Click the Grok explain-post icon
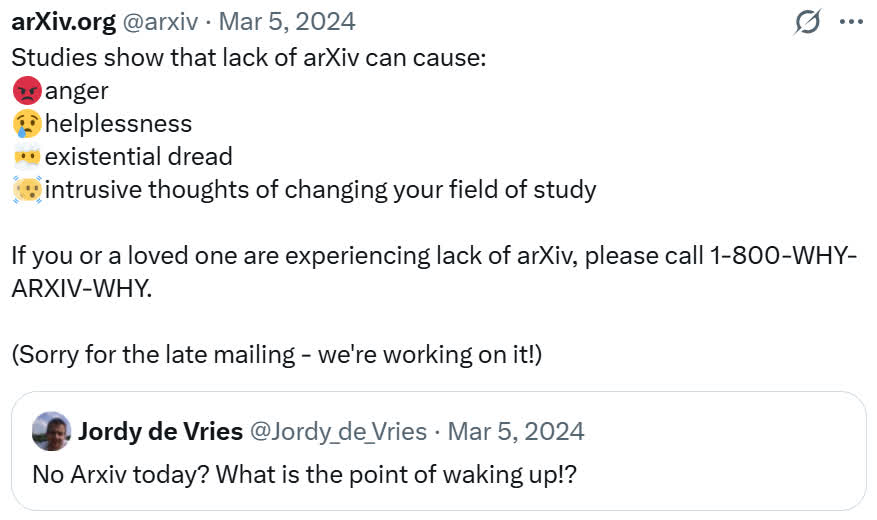 pos(806,22)
